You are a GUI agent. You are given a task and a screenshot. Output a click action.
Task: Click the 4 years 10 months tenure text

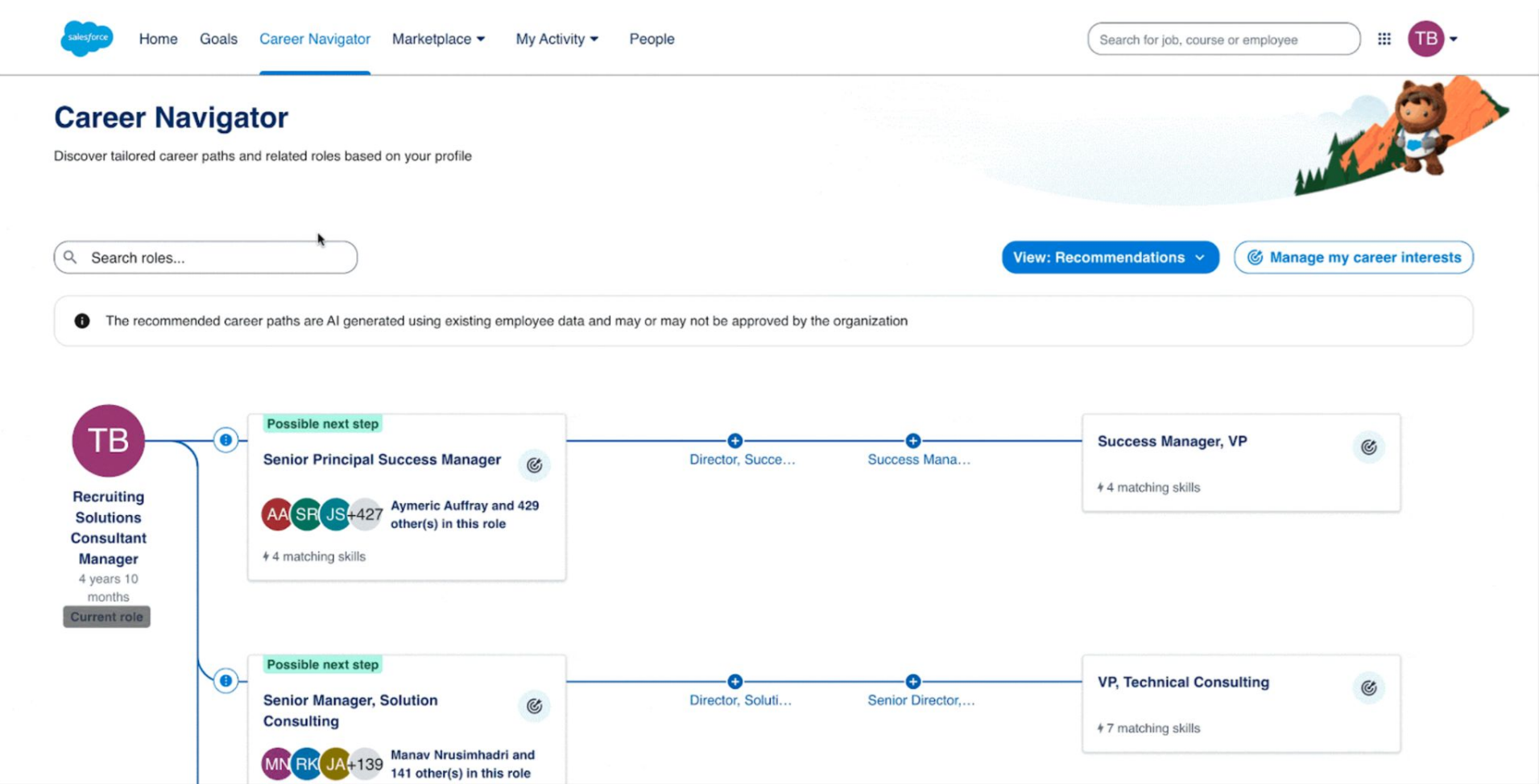[x=108, y=587]
